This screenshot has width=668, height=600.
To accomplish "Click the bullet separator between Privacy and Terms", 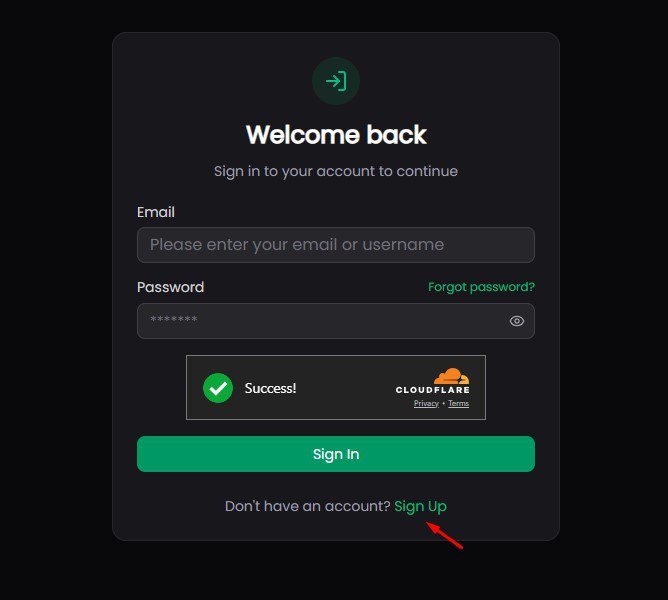I will [443, 403].
